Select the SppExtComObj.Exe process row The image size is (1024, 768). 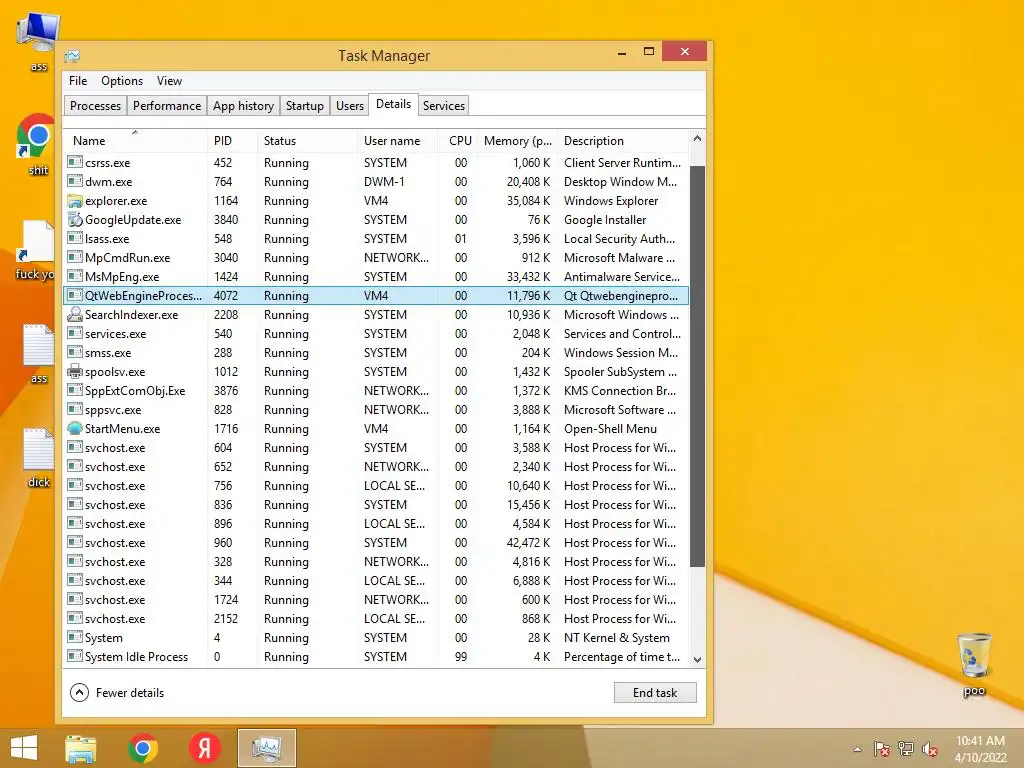coord(376,391)
